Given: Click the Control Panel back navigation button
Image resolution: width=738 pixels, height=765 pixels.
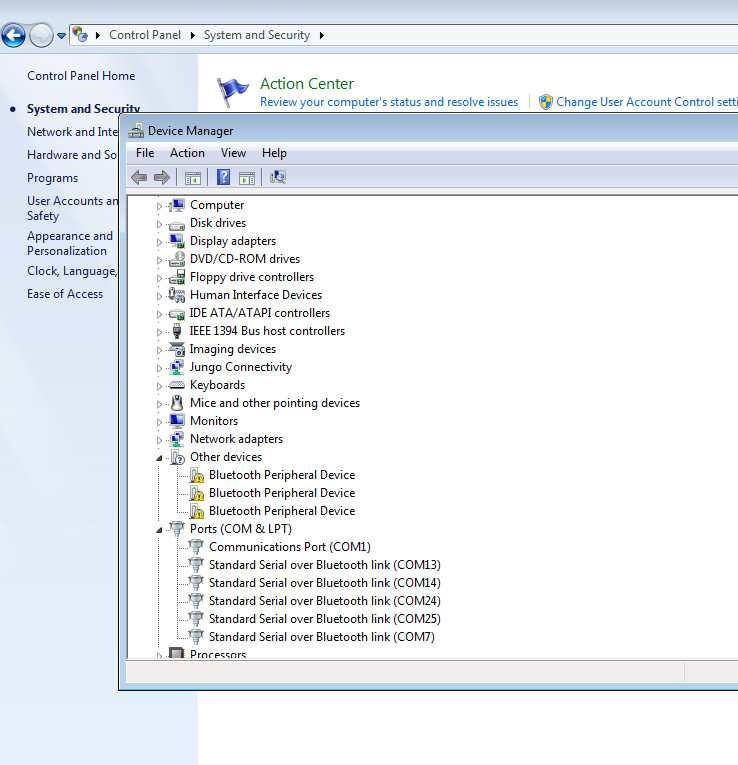Looking at the screenshot, I should pos(13,35).
